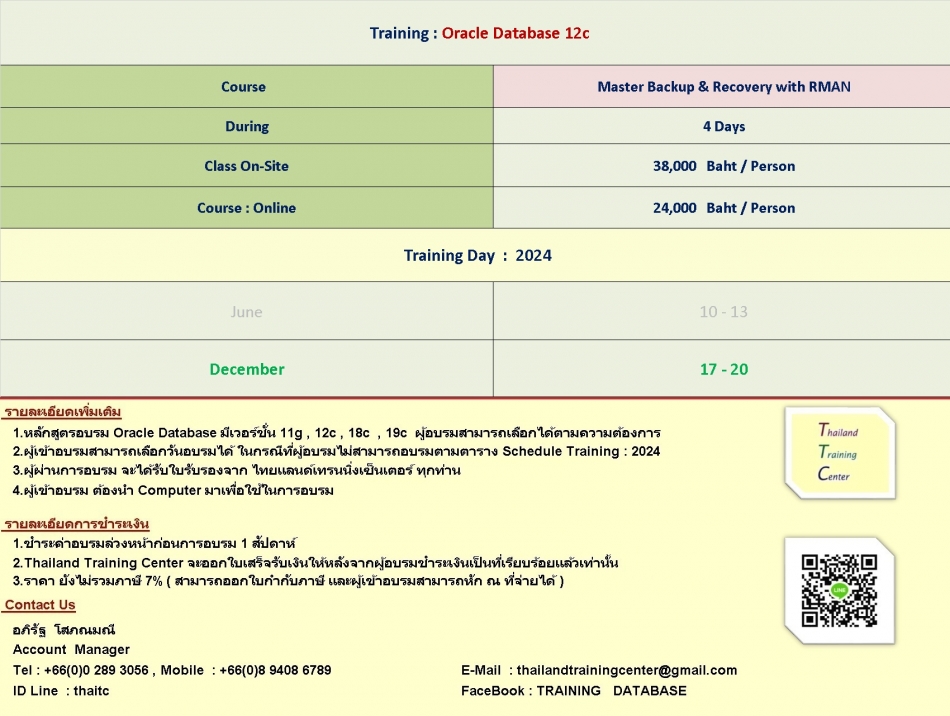
Task: Click the 'Account Manager' title
Action: pyautogui.click(x=71, y=649)
